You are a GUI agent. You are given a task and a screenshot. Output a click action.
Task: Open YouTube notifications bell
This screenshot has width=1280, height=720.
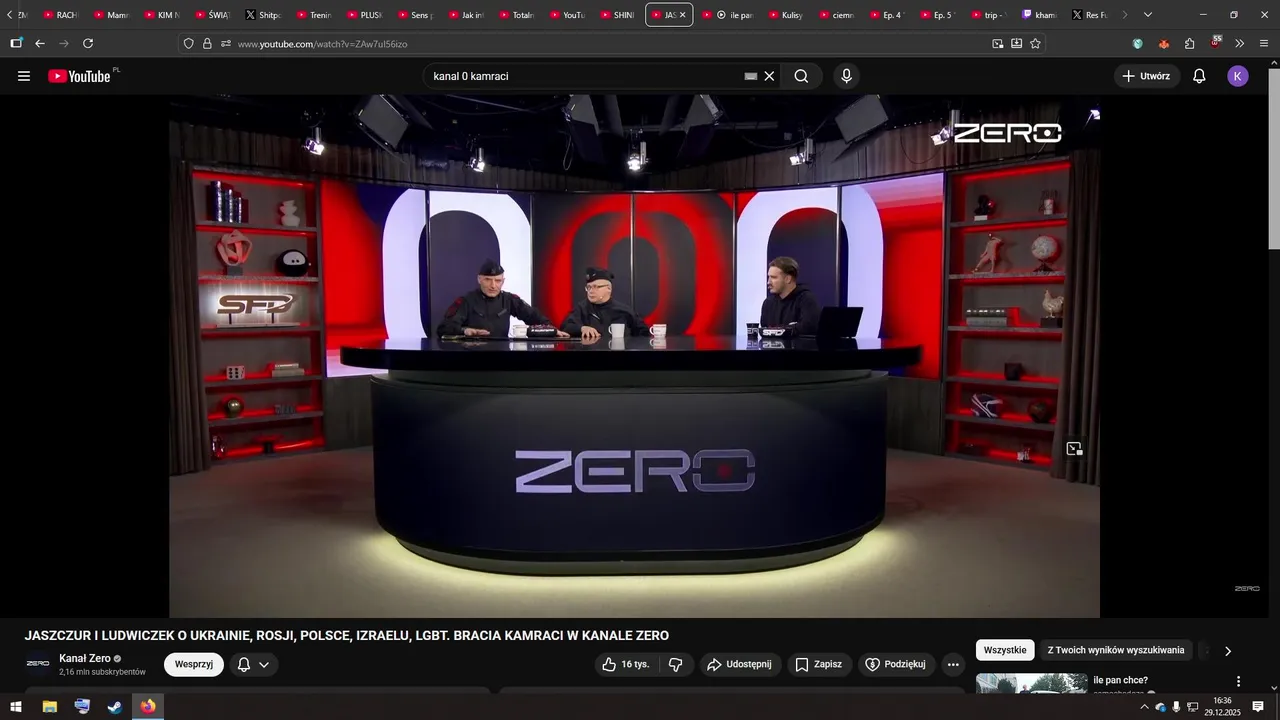1199,76
